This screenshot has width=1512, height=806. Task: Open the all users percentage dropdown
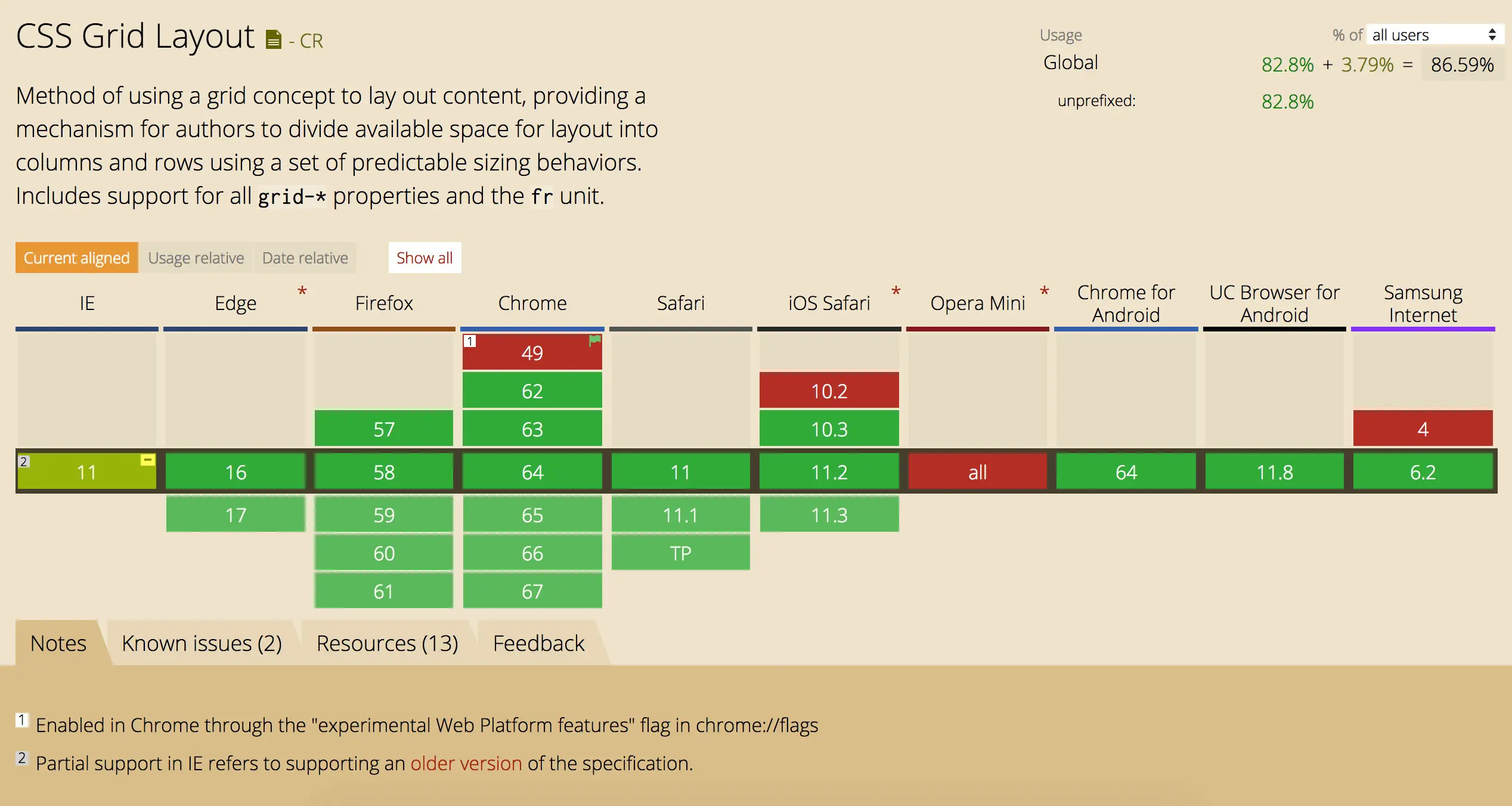coord(1433,35)
